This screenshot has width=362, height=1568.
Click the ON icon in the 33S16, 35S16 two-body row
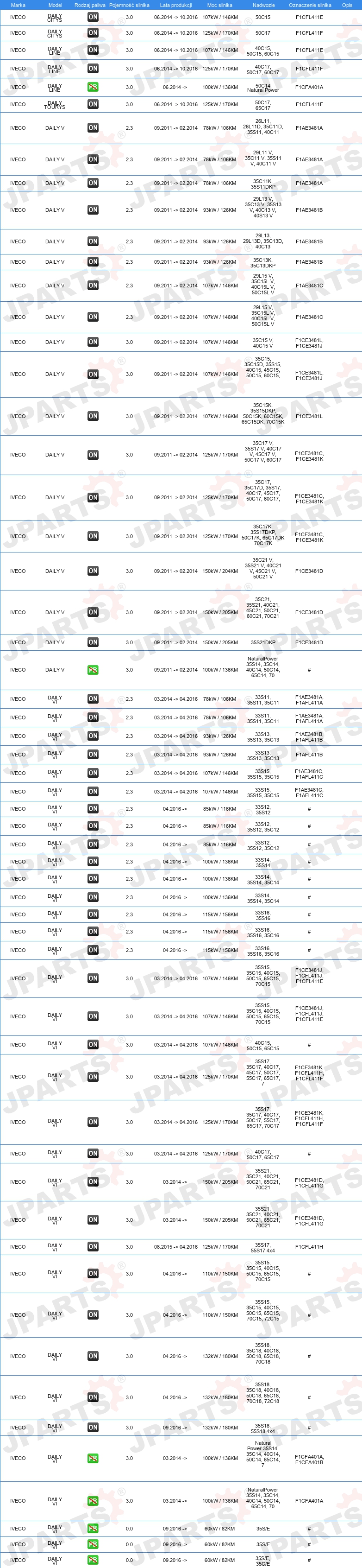tap(93, 914)
